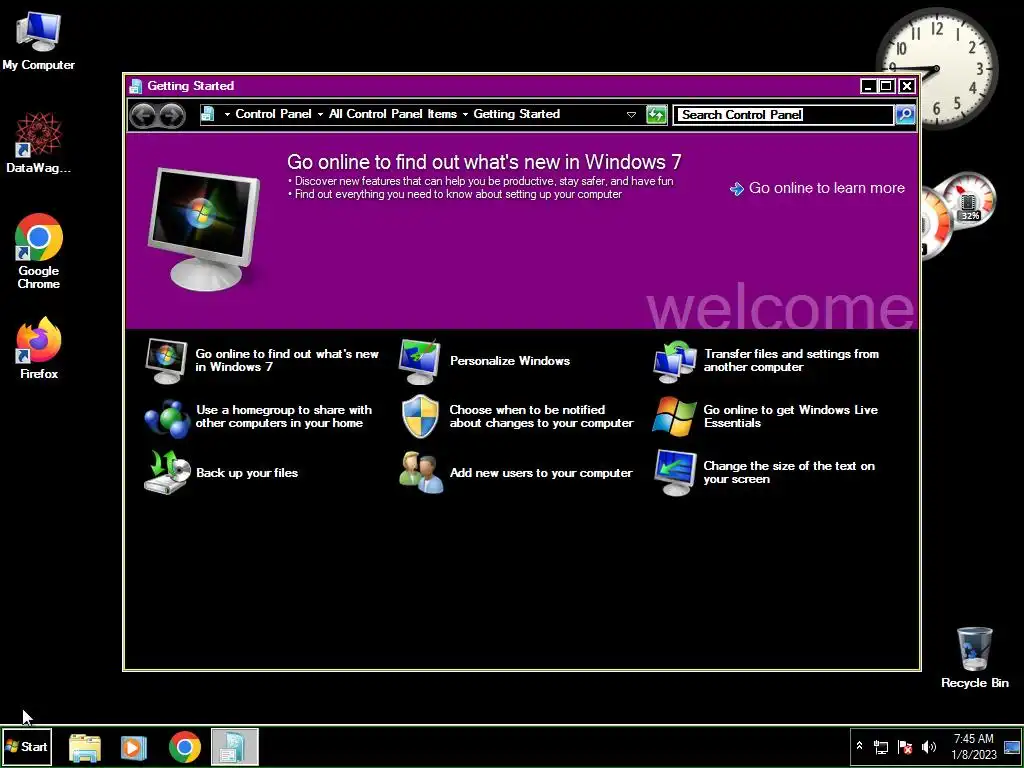Image resolution: width=1024 pixels, height=768 pixels.
Task: Open Choose when to be notified link
Action: [x=541, y=417]
